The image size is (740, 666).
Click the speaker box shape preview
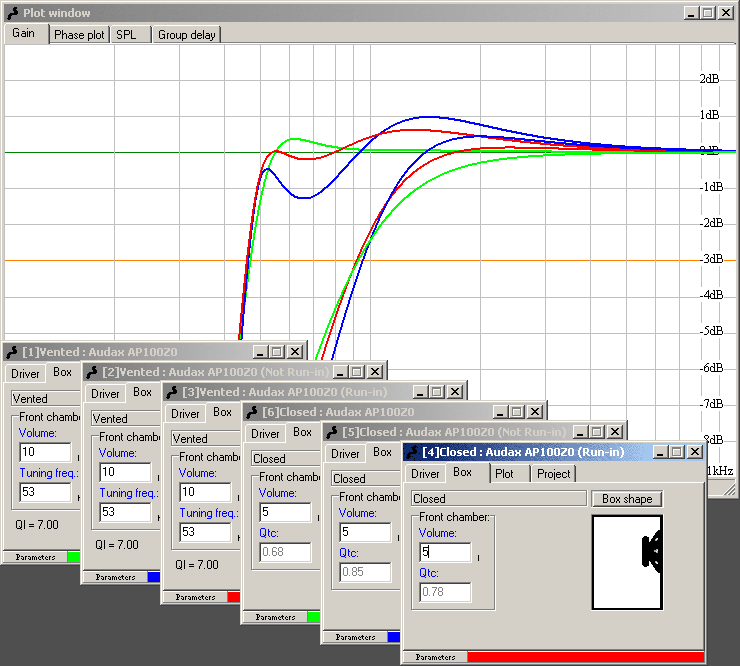(x=627, y=562)
